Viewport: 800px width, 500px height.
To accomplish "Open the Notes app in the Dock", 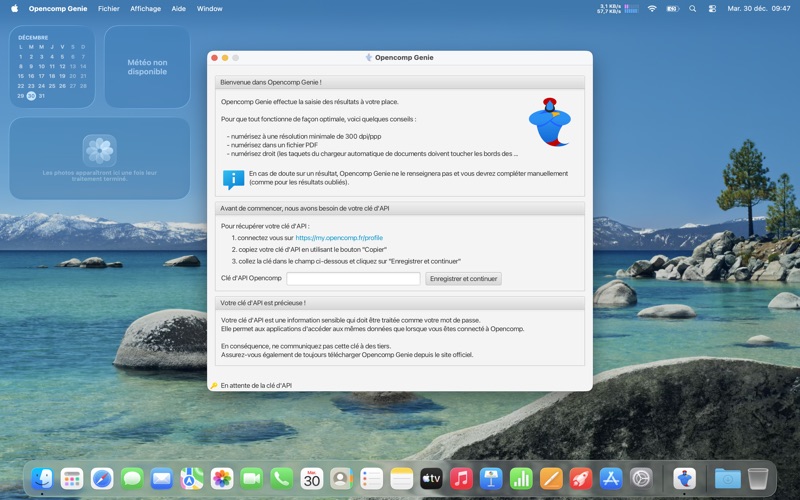I will [402, 479].
